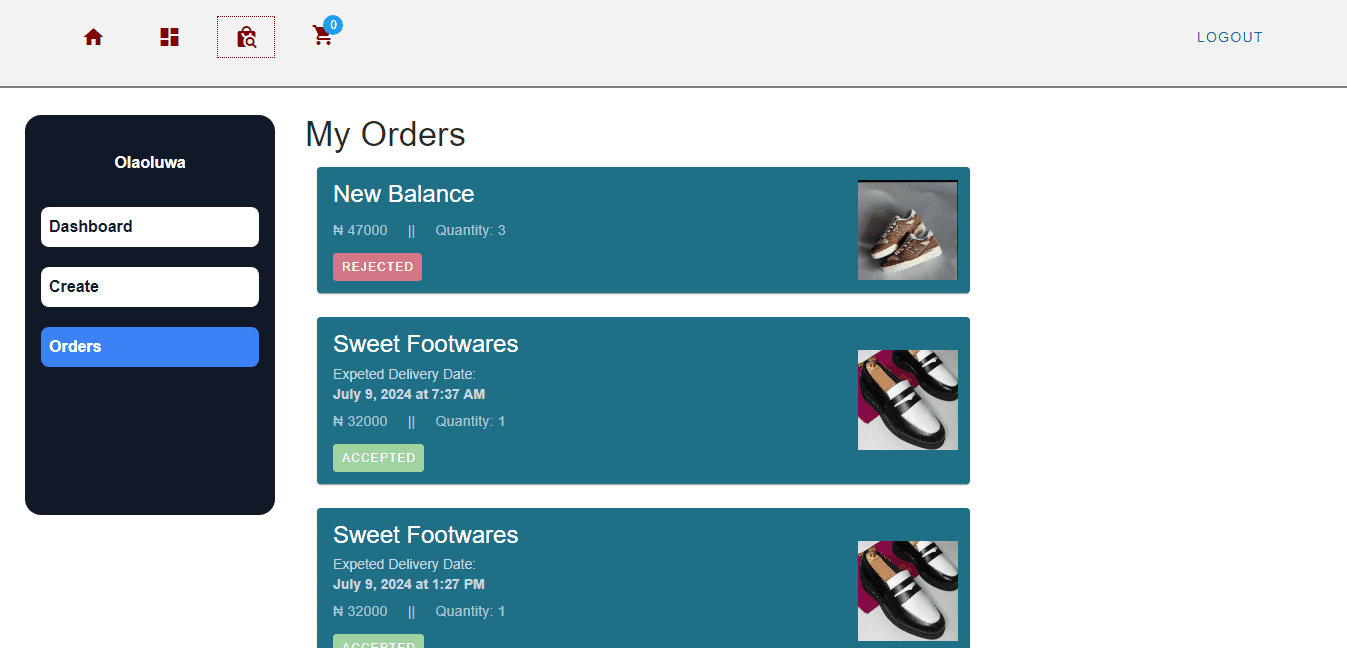Click the New Balance order title
Image resolution: width=1347 pixels, height=648 pixels.
point(403,194)
